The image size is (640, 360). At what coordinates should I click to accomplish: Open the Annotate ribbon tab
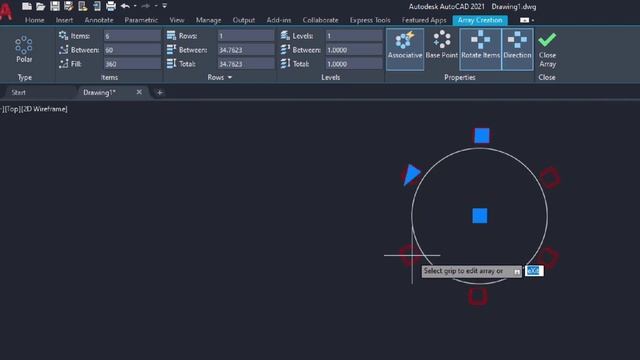(x=99, y=20)
